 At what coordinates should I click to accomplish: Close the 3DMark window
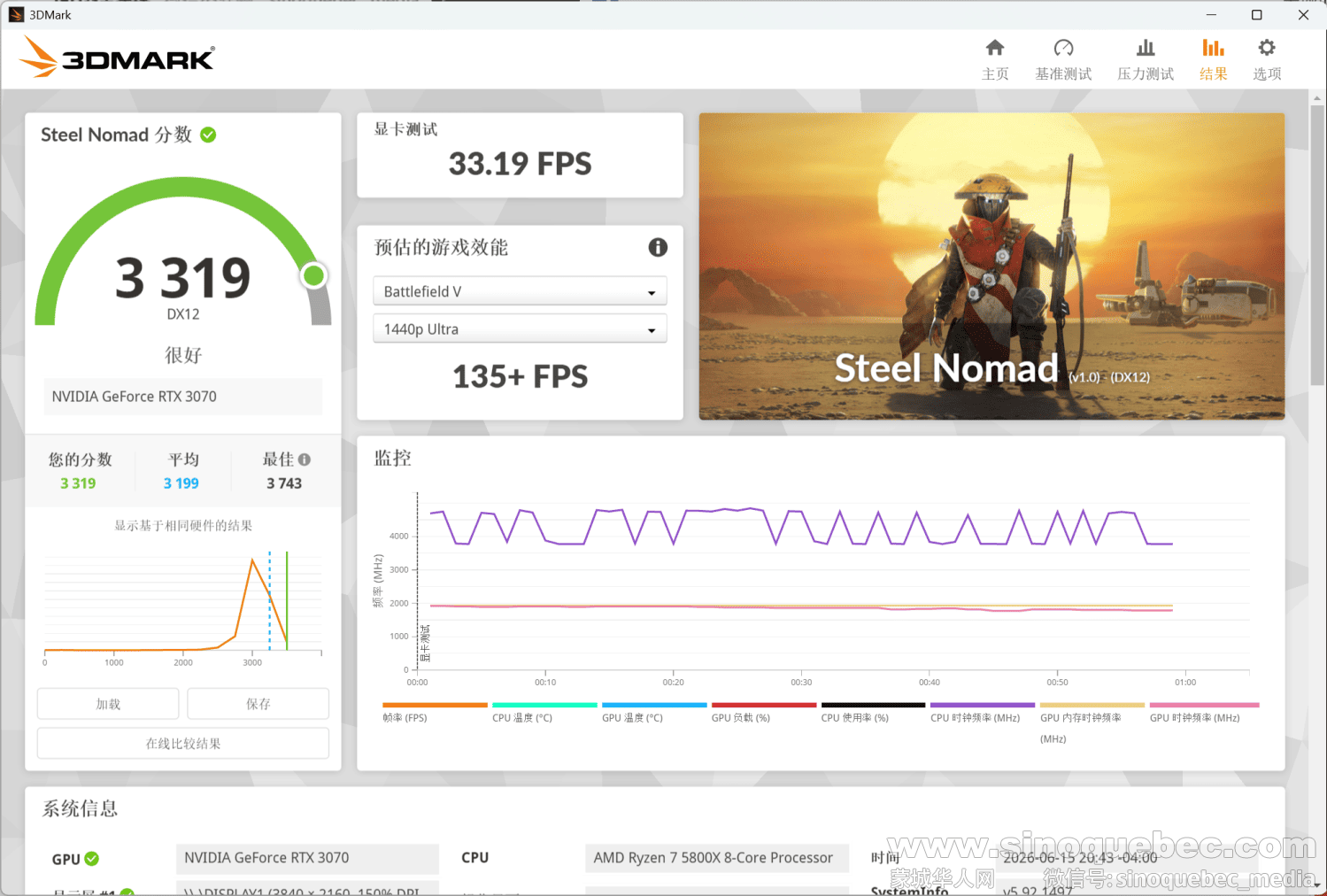[1303, 14]
